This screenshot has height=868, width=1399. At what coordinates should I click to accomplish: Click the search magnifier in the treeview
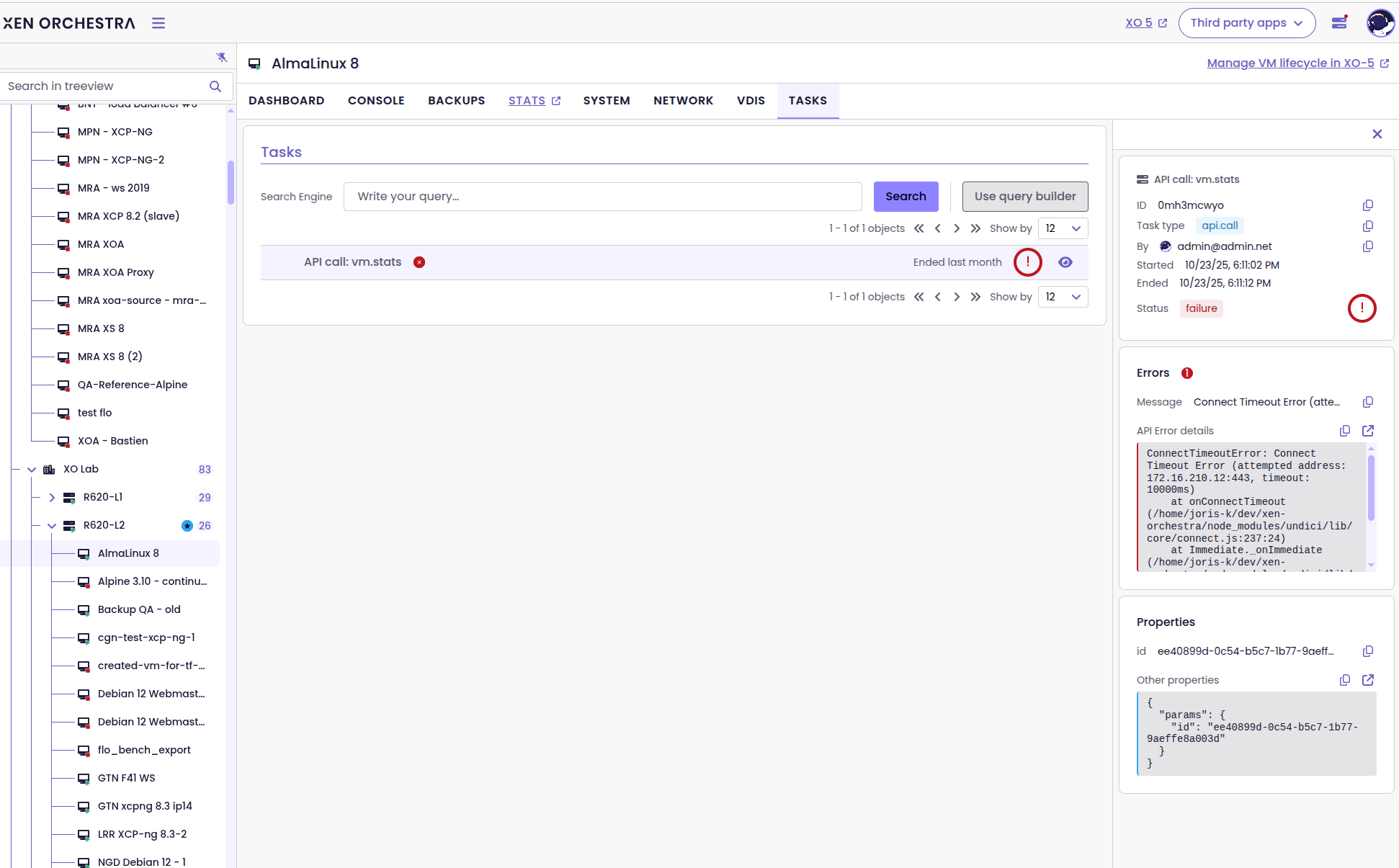click(215, 86)
